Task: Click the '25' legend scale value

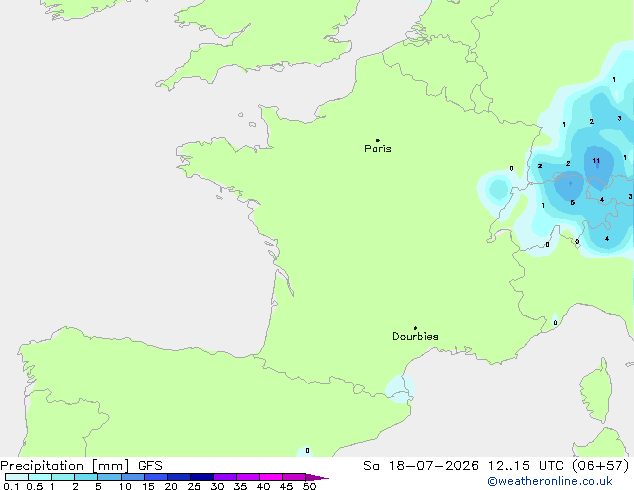Action: [x=194, y=486]
